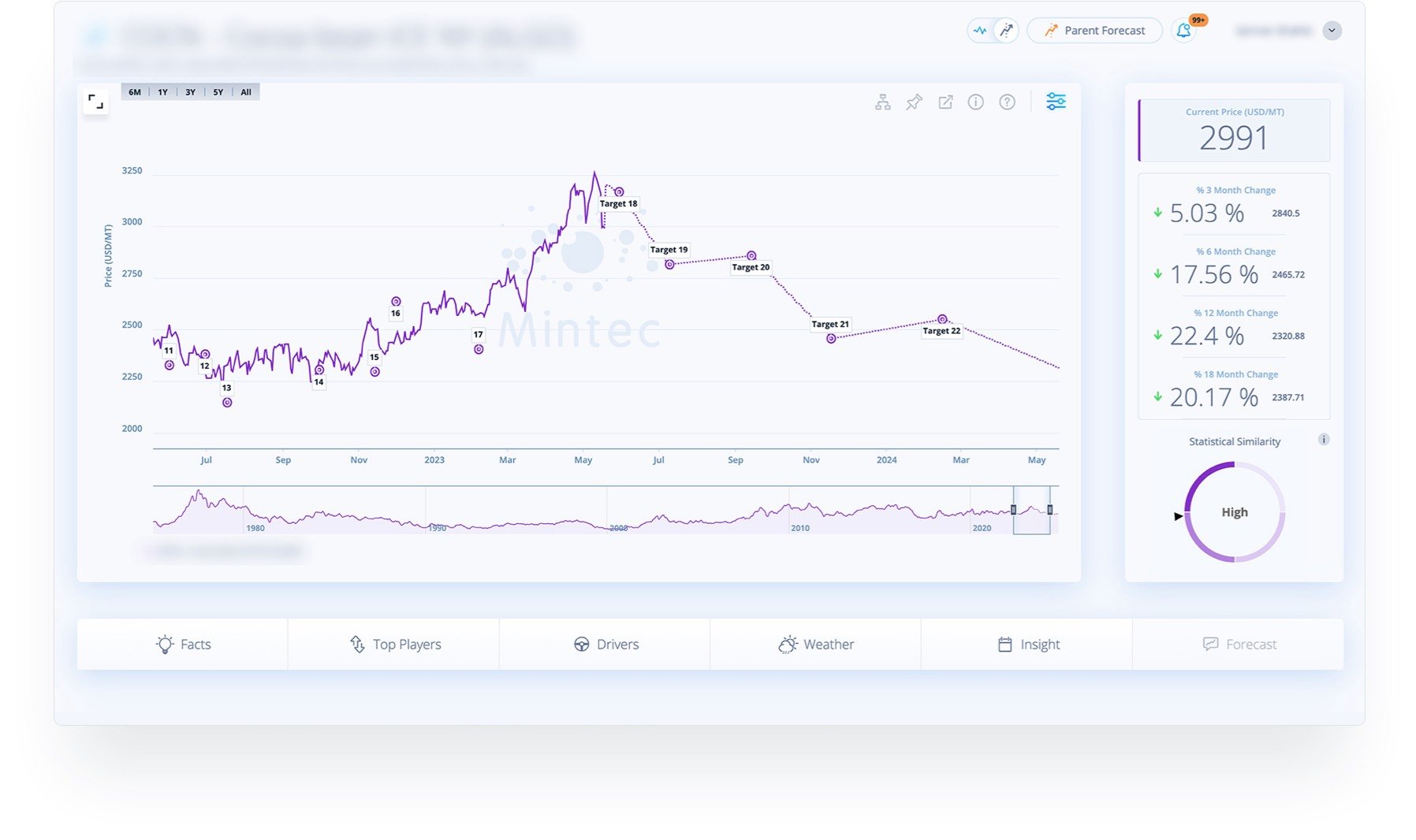This screenshot has height=840, width=1416.
Task: Select the 5Y time range
Action: coord(218,91)
